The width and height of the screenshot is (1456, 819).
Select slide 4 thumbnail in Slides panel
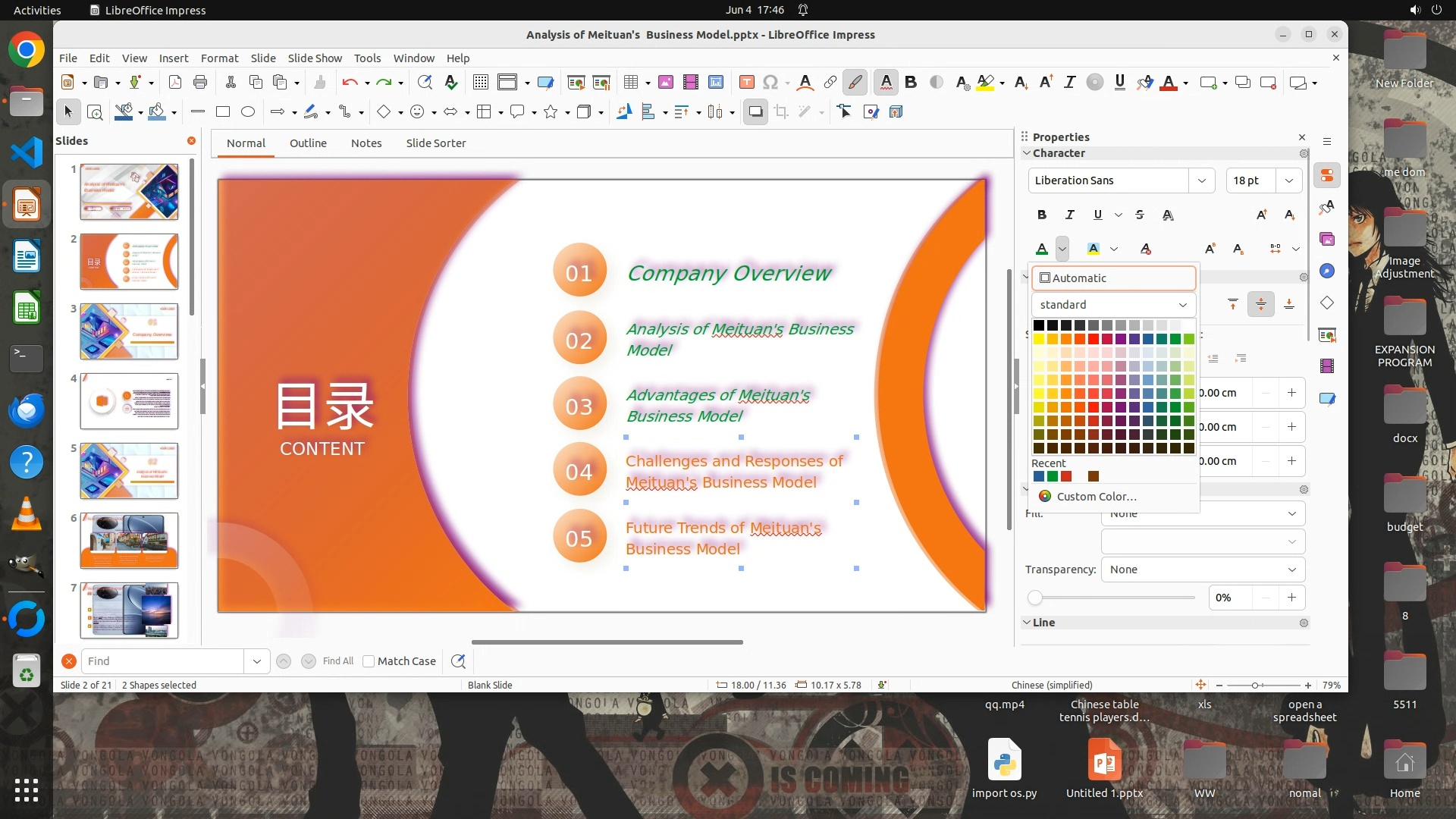pyautogui.click(x=129, y=401)
